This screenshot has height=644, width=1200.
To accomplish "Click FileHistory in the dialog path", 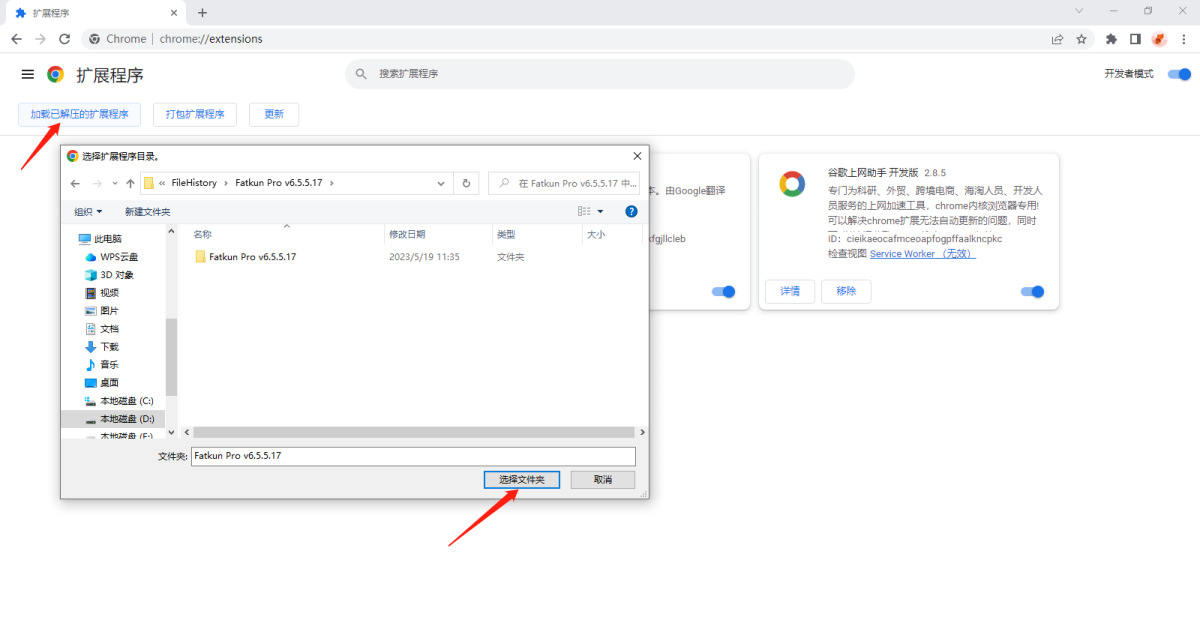I will coord(194,183).
